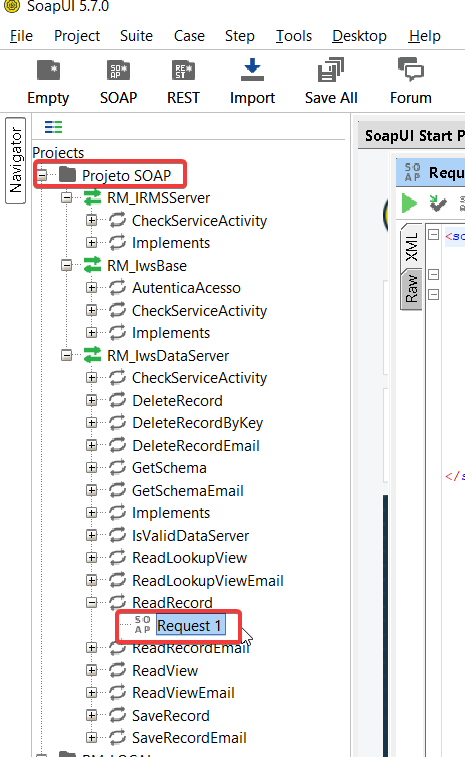Click the SaveRecord operation icon

coord(117,715)
